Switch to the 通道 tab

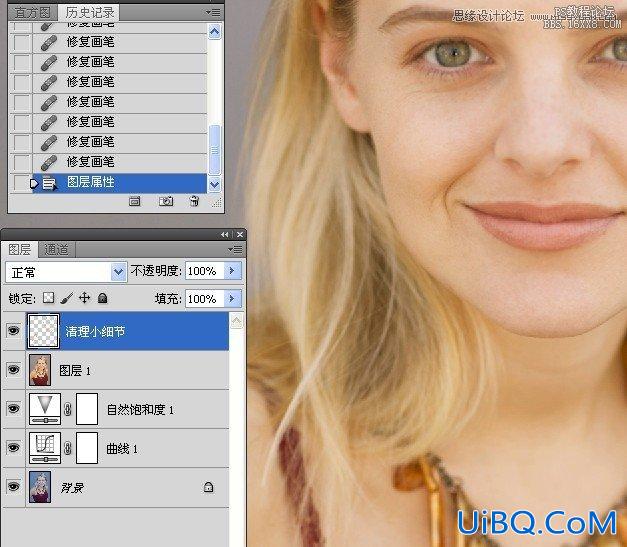click(x=56, y=250)
